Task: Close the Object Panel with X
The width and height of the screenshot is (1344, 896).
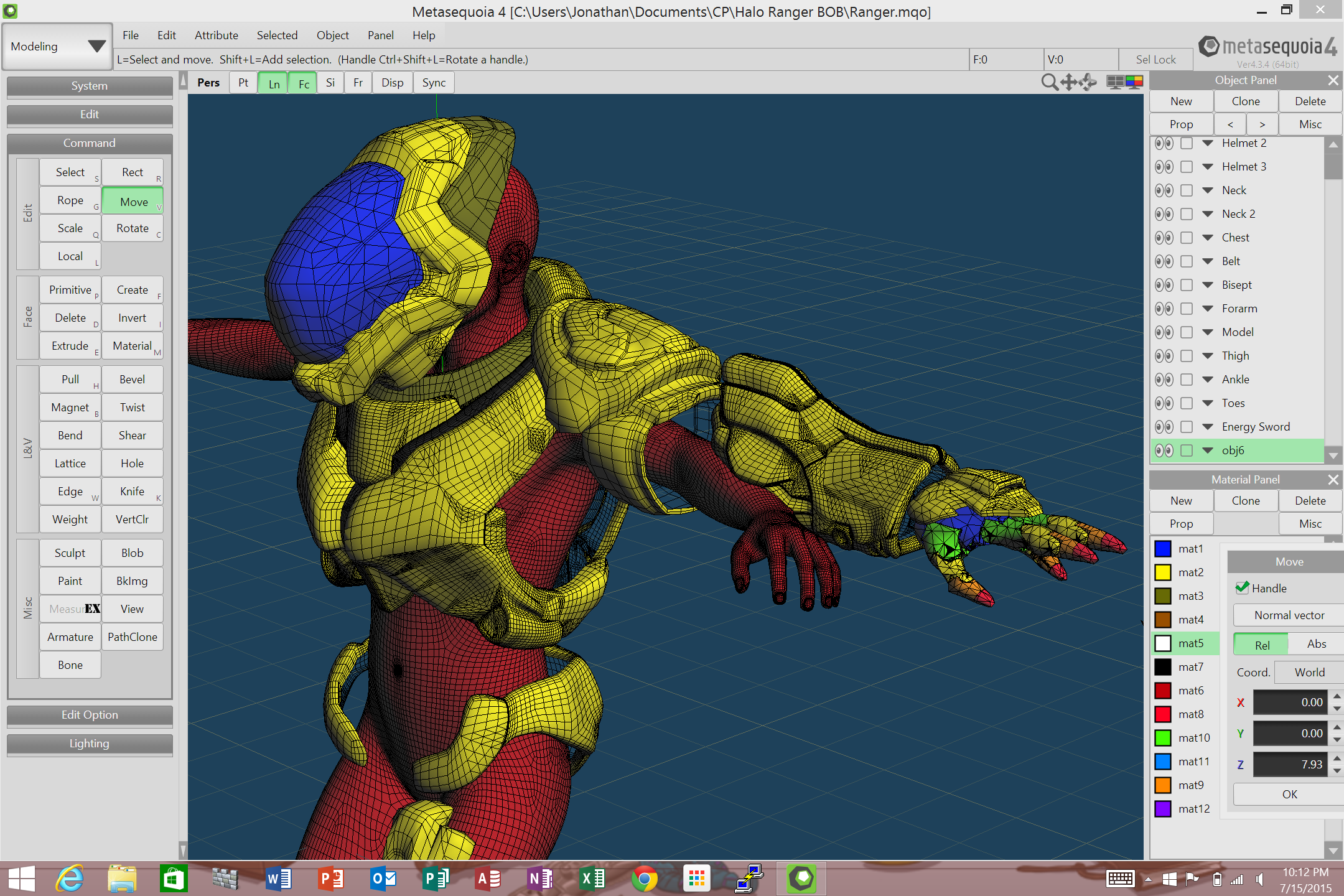Action: click(x=1333, y=80)
